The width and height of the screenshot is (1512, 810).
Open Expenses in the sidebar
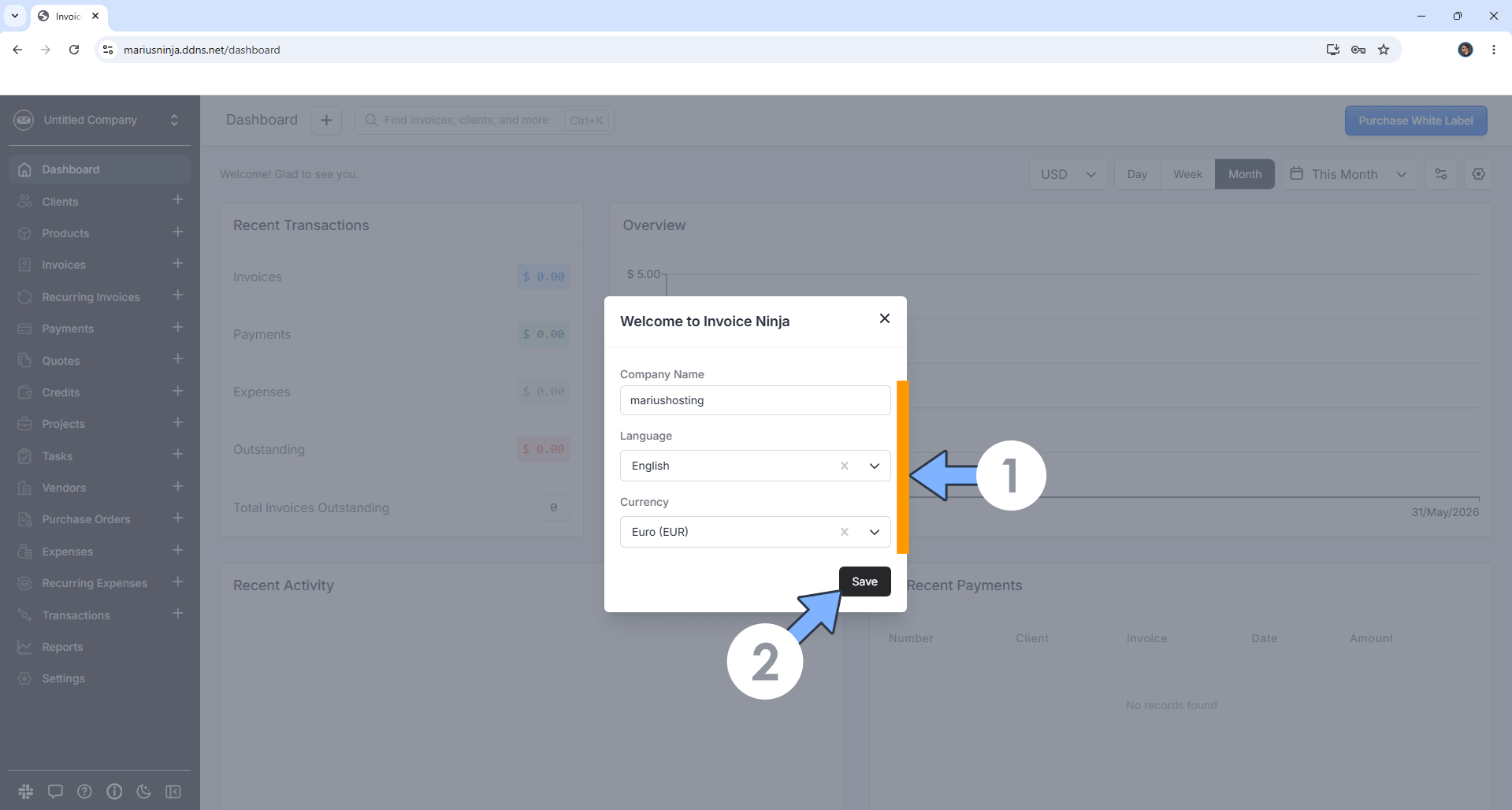(67, 552)
